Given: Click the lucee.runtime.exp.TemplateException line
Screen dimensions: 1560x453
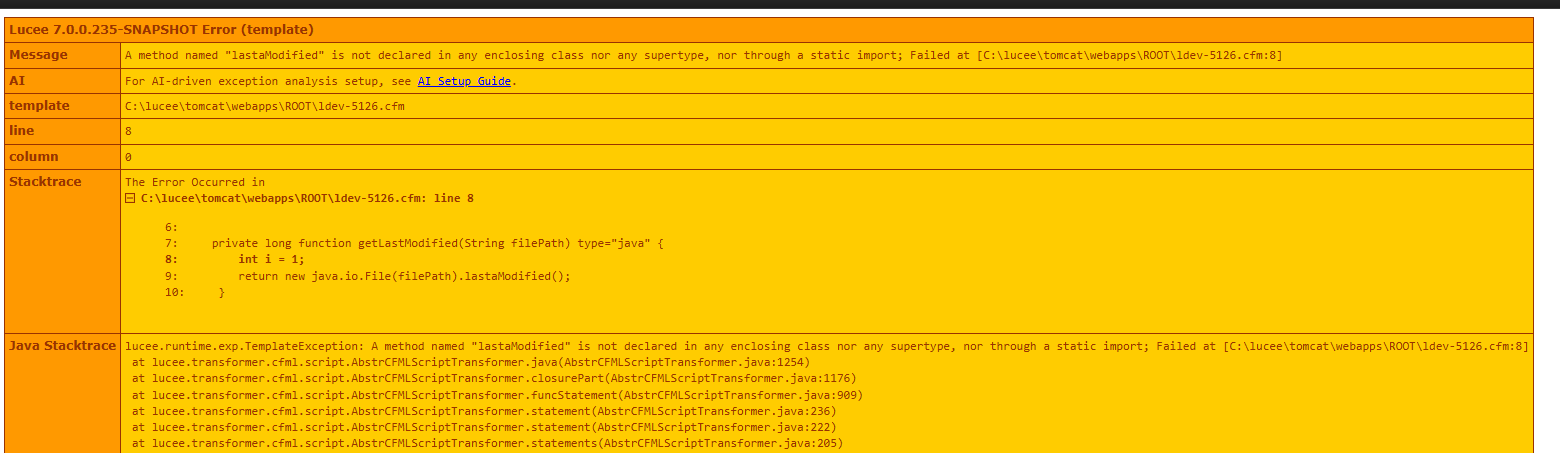Looking at the screenshot, I should [x=826, y=346].
